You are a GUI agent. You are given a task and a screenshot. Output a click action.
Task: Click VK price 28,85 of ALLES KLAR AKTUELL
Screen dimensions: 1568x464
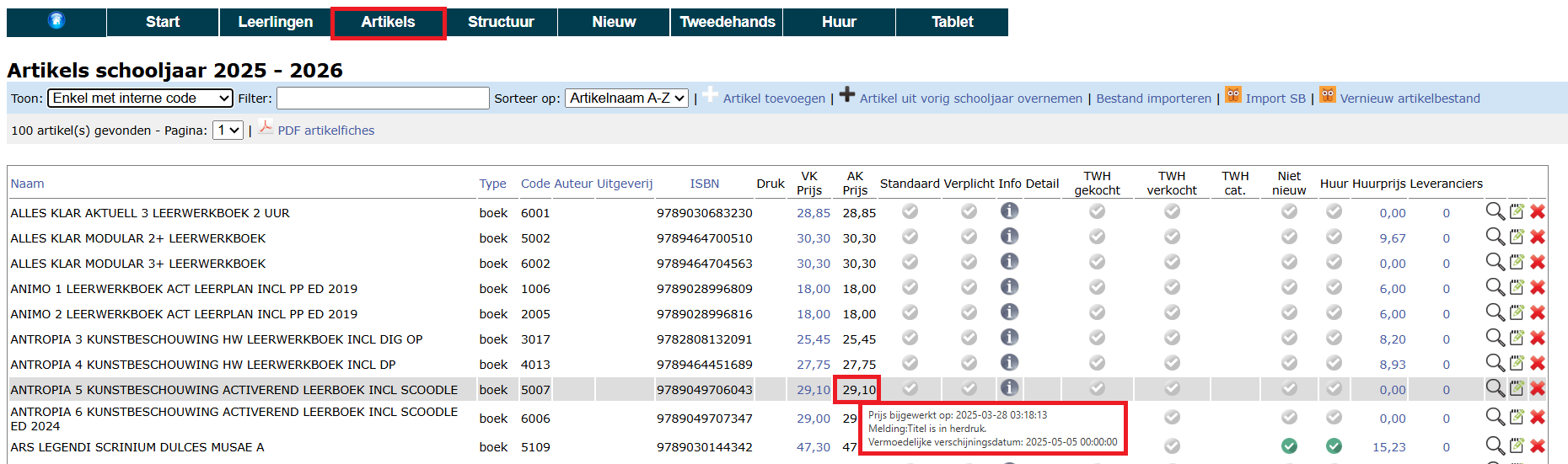pos(814,213)
